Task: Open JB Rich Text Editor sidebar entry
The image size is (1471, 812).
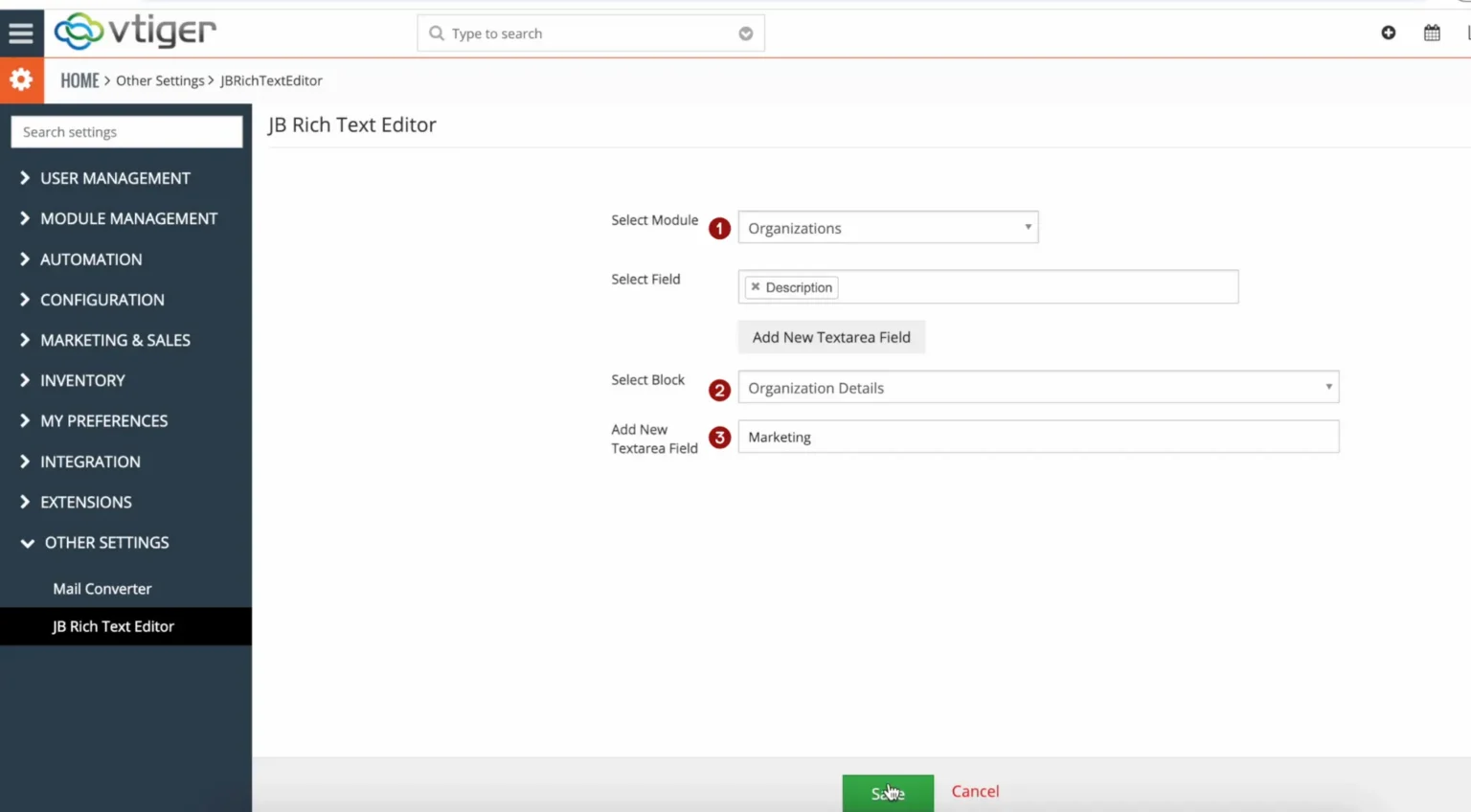Action: 113,626
